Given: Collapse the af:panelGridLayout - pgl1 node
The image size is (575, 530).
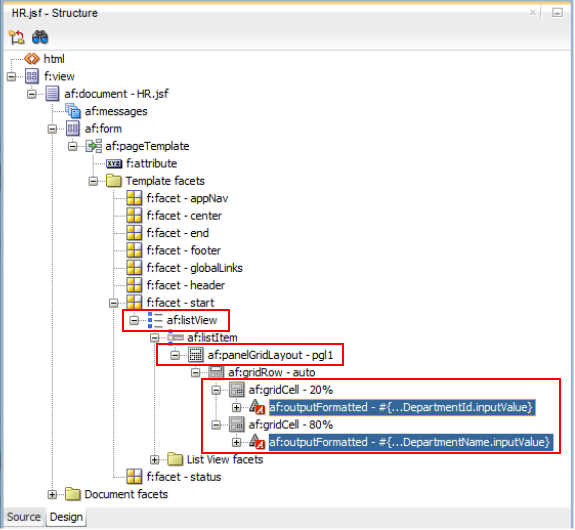Looking at the screenshot, I should [175, 355].
